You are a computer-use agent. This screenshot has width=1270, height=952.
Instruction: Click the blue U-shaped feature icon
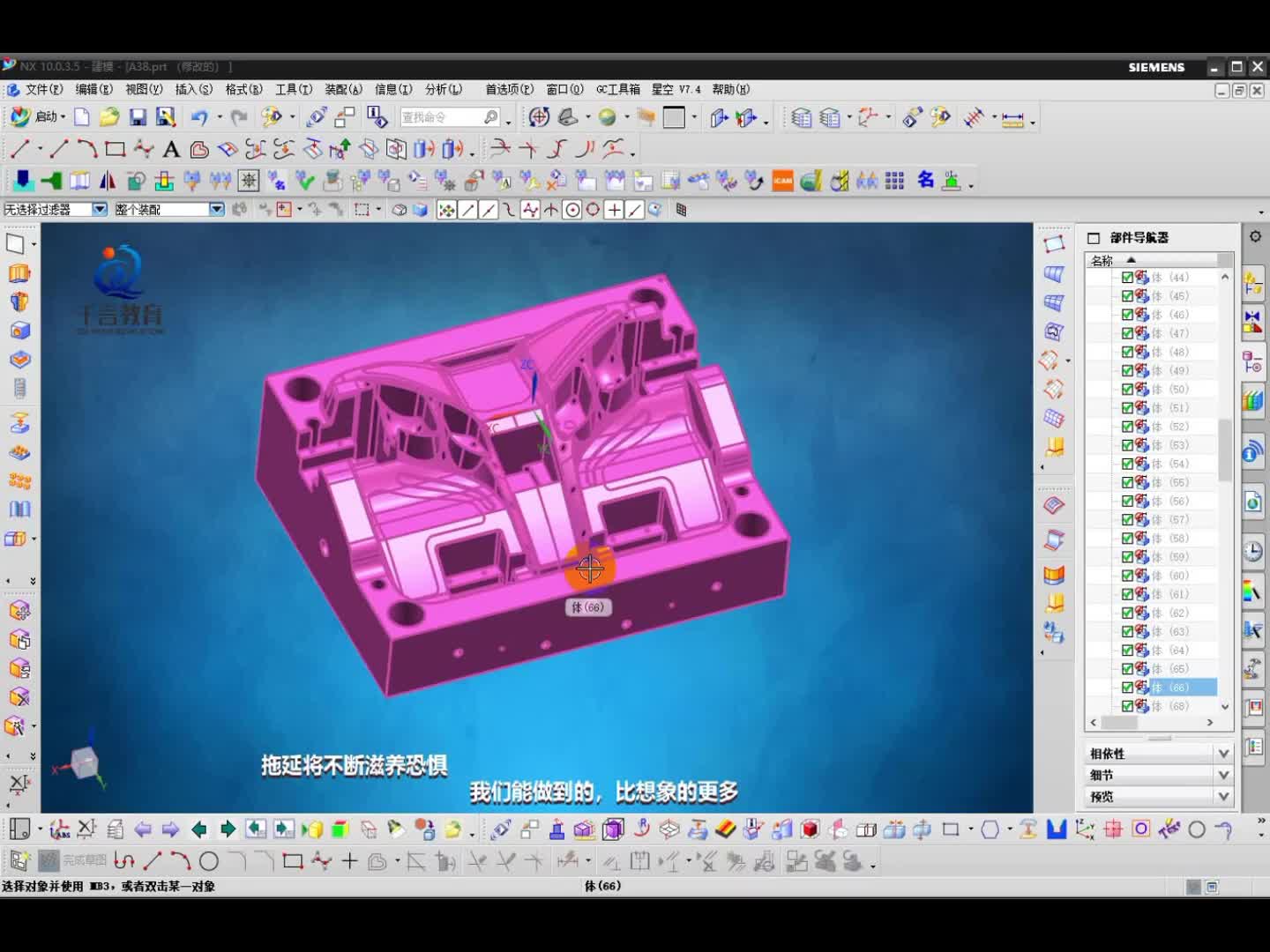pyautogui.click(x=1057, y=829)
